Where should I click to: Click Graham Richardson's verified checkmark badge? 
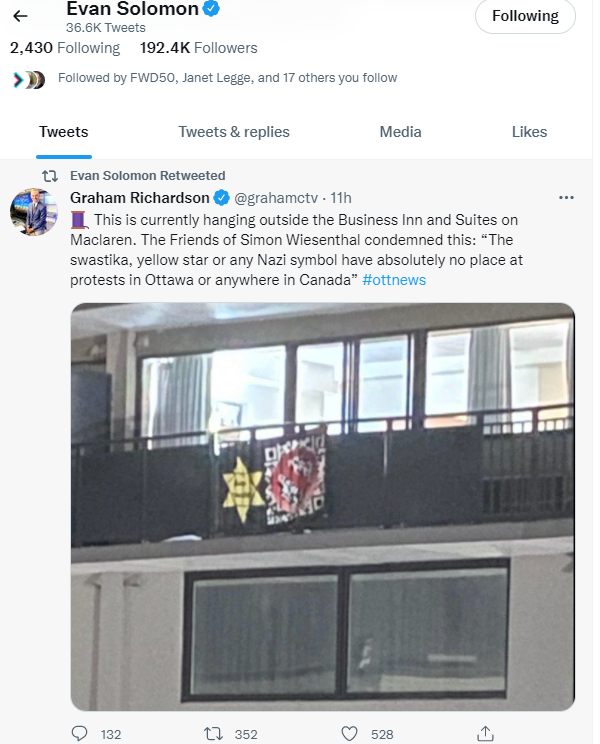point(222,198)
